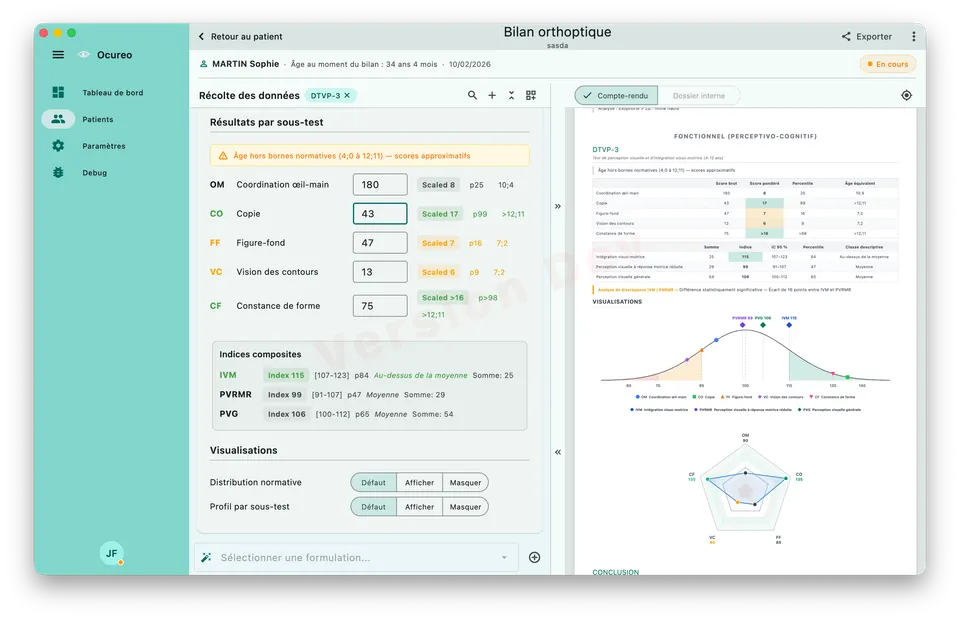Screen dimensions: 960x620
Task: Click the Scaled 17 badge for Copie
Action: (x=440, y=214)
